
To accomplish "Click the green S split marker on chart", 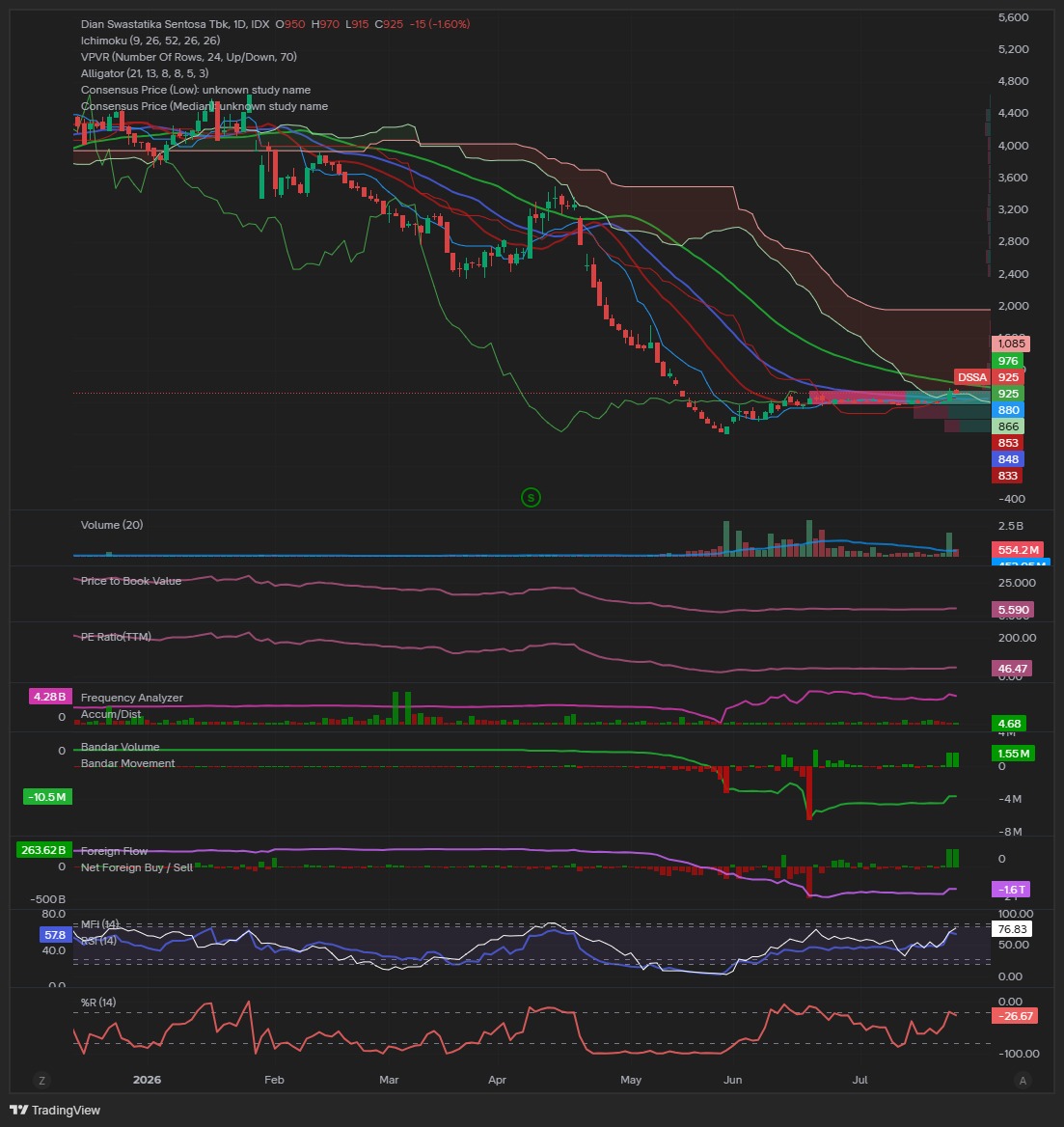I will coord(531,497).
